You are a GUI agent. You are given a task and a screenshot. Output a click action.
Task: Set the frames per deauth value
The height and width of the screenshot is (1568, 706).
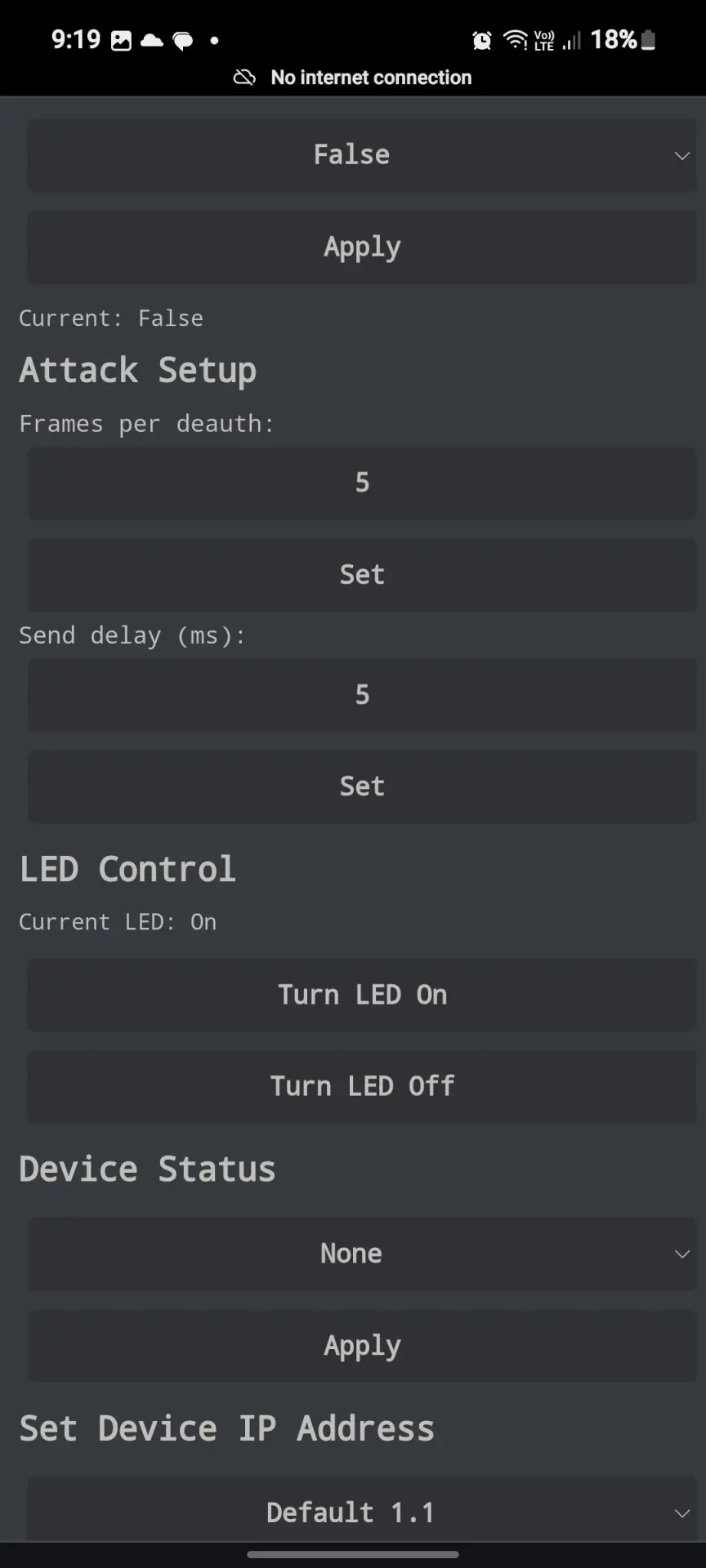tap(362, 575)
